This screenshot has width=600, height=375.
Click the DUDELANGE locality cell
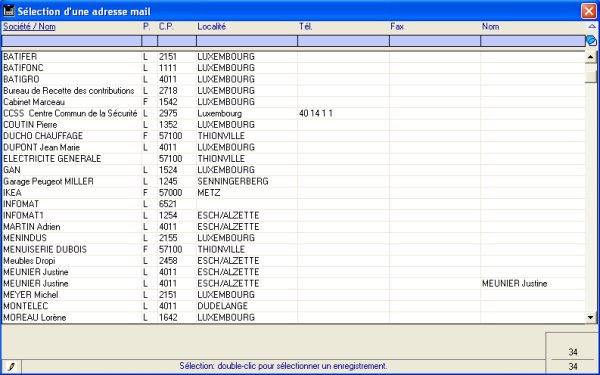(x=222, y=306)
